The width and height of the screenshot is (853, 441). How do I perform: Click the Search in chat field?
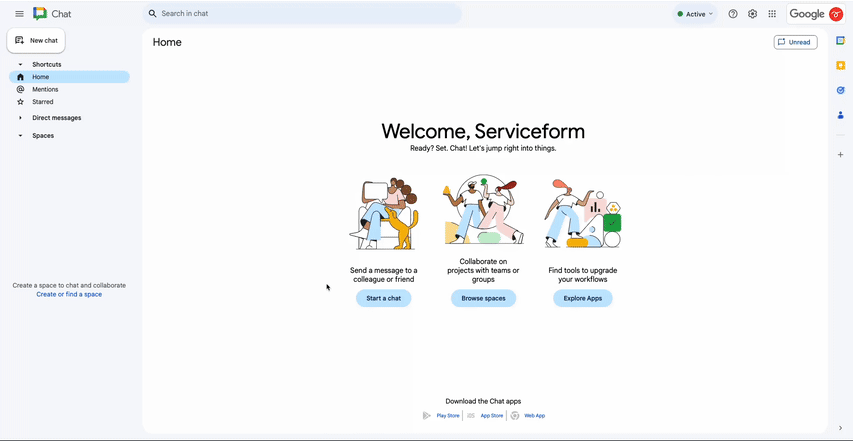point(302,14)
